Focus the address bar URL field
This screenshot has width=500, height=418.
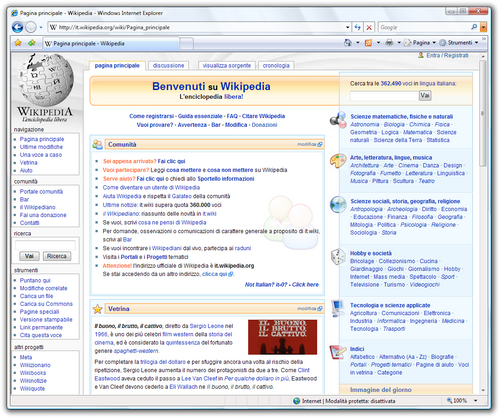coord(197,27)
